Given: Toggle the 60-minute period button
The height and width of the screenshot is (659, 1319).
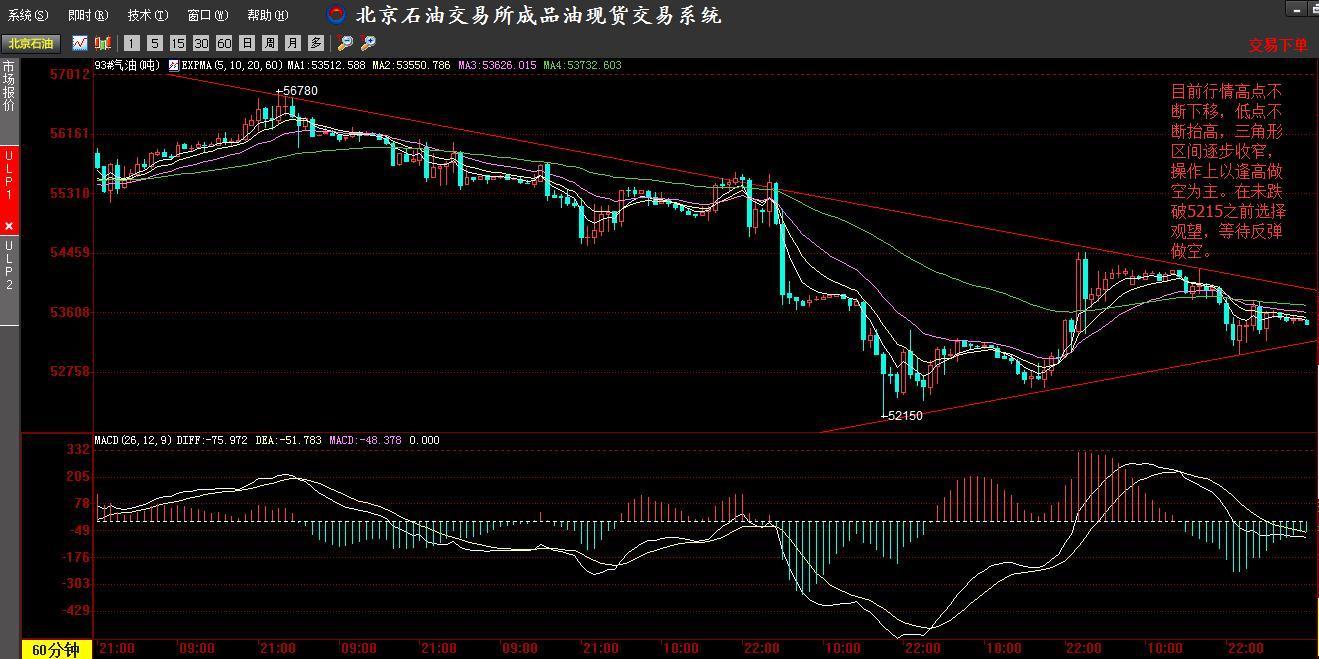Looking at the screenshot, I should (224, 43).
